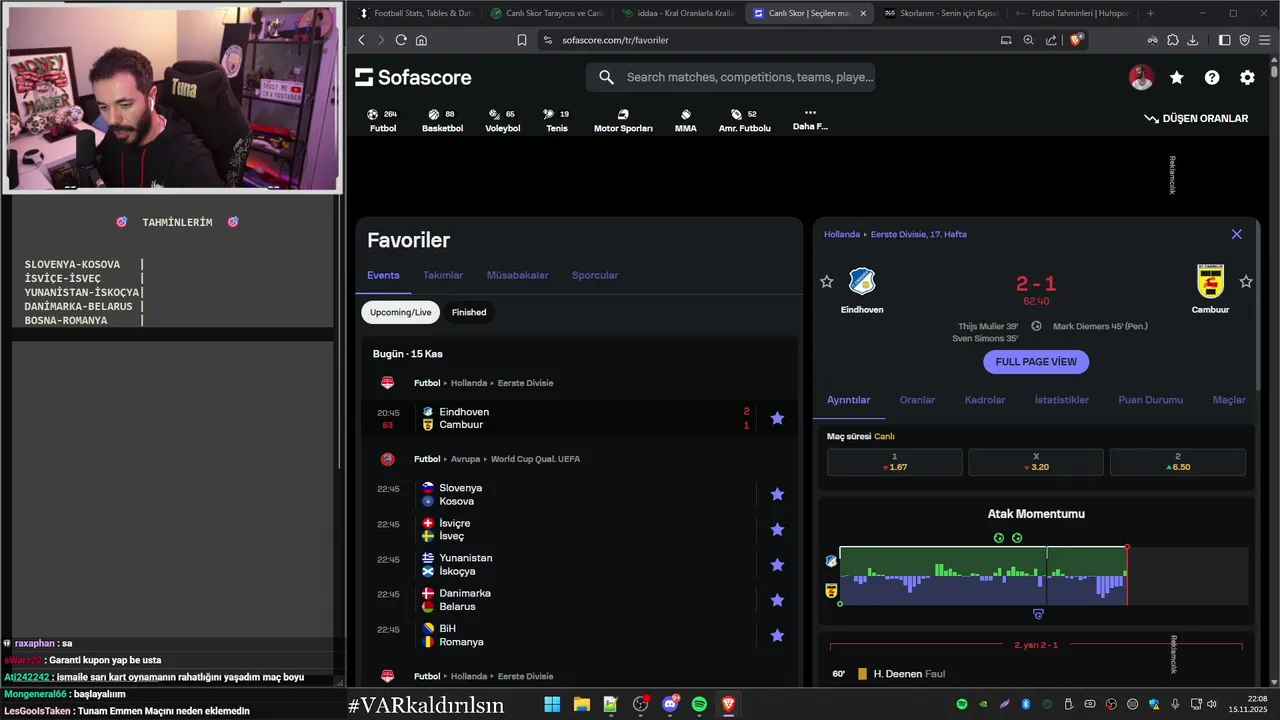Image resolution: width=1280 pixels, height=720 pixels.
Task: Share this page icon in address bar
Action: click(1051, 40)
